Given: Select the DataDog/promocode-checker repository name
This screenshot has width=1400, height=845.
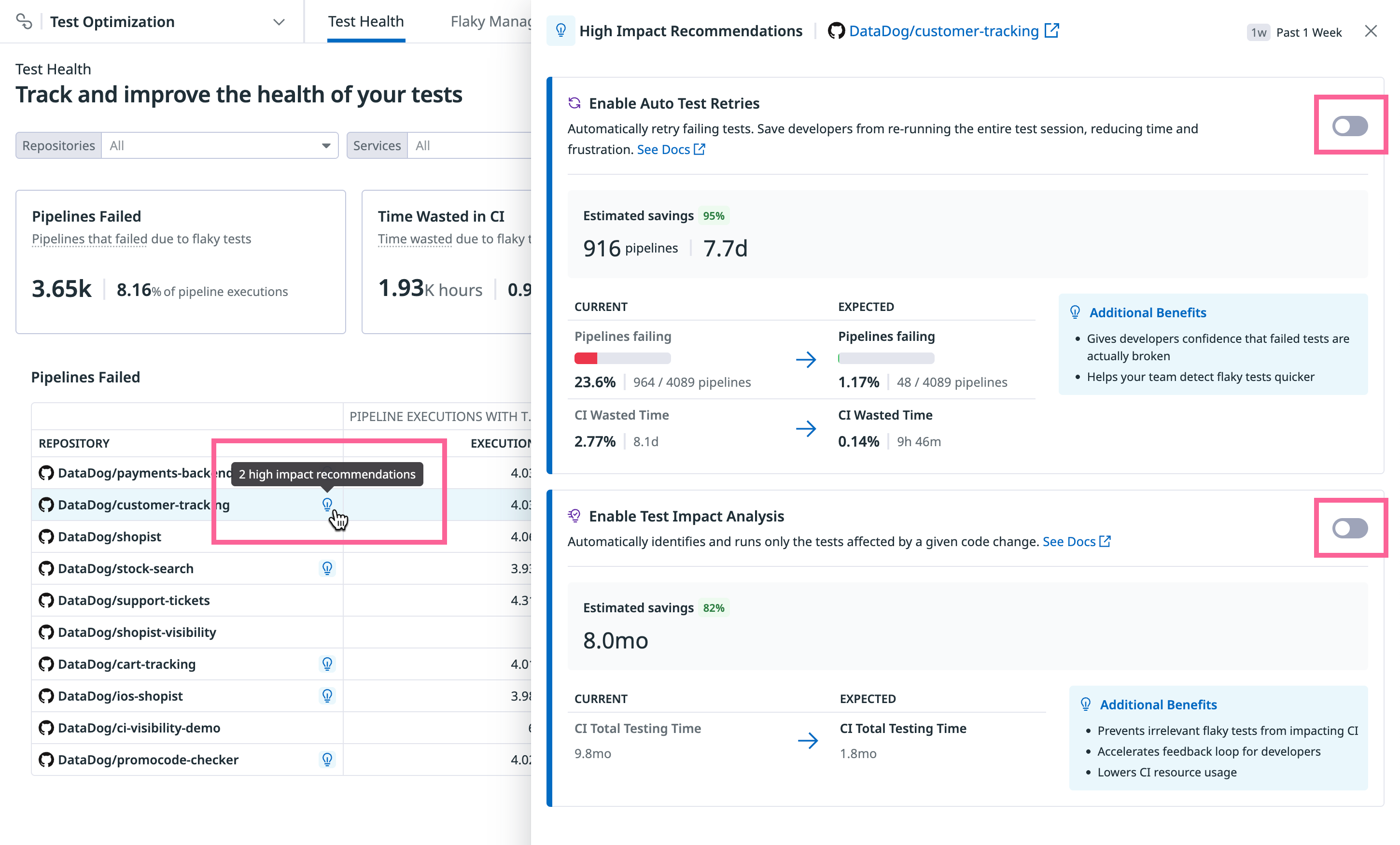Looking at the screenshot, I should [x=148, y=759].
